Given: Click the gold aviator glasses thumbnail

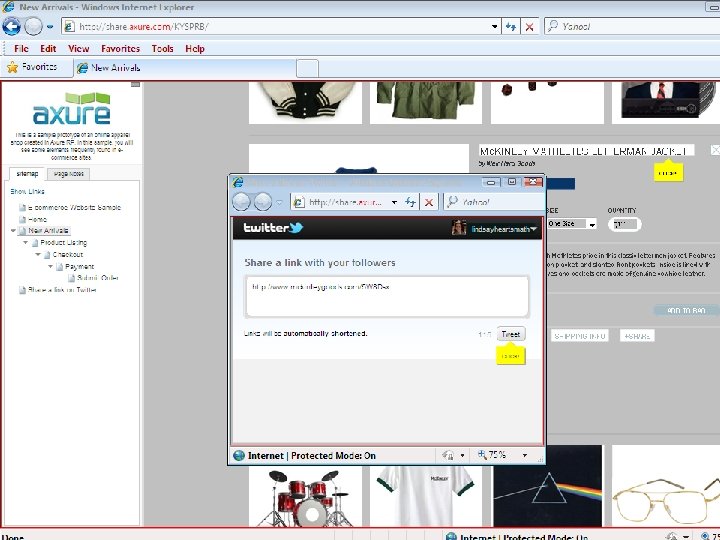Looking at the screenshot, I should (x=666, y=487).
